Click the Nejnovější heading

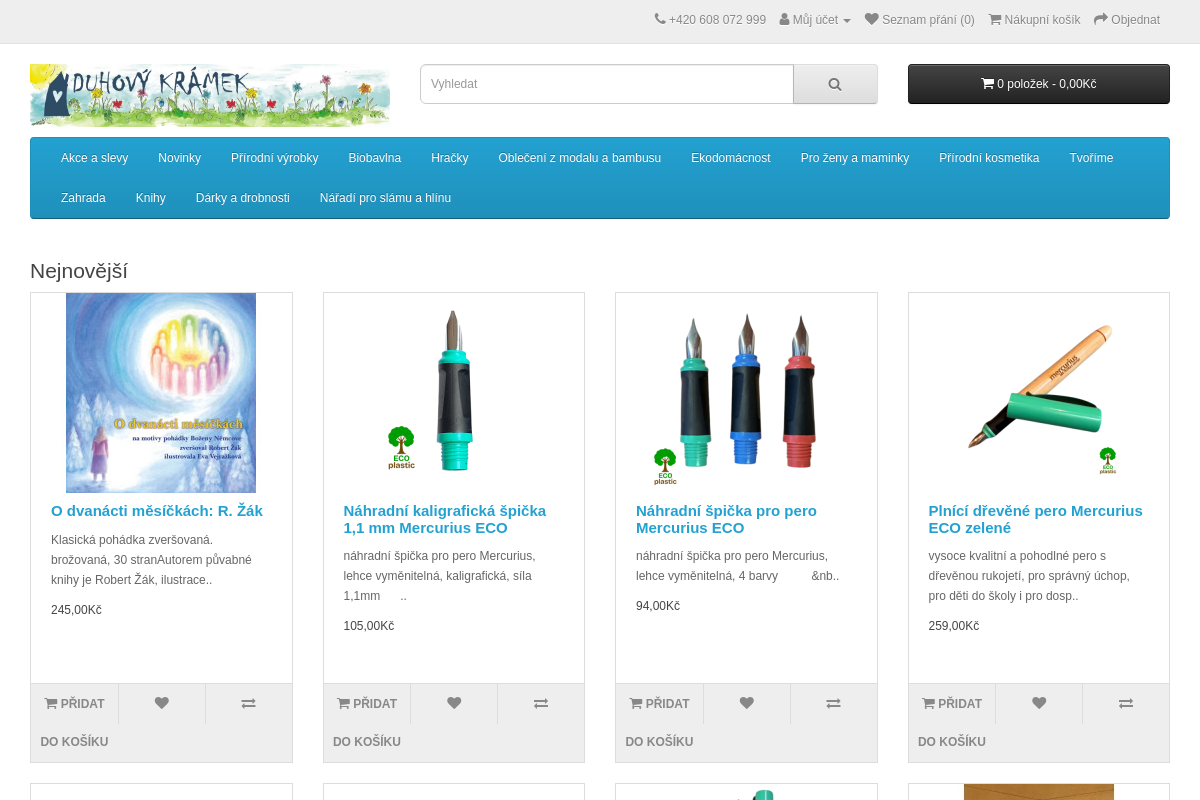[x=79, y=271]
